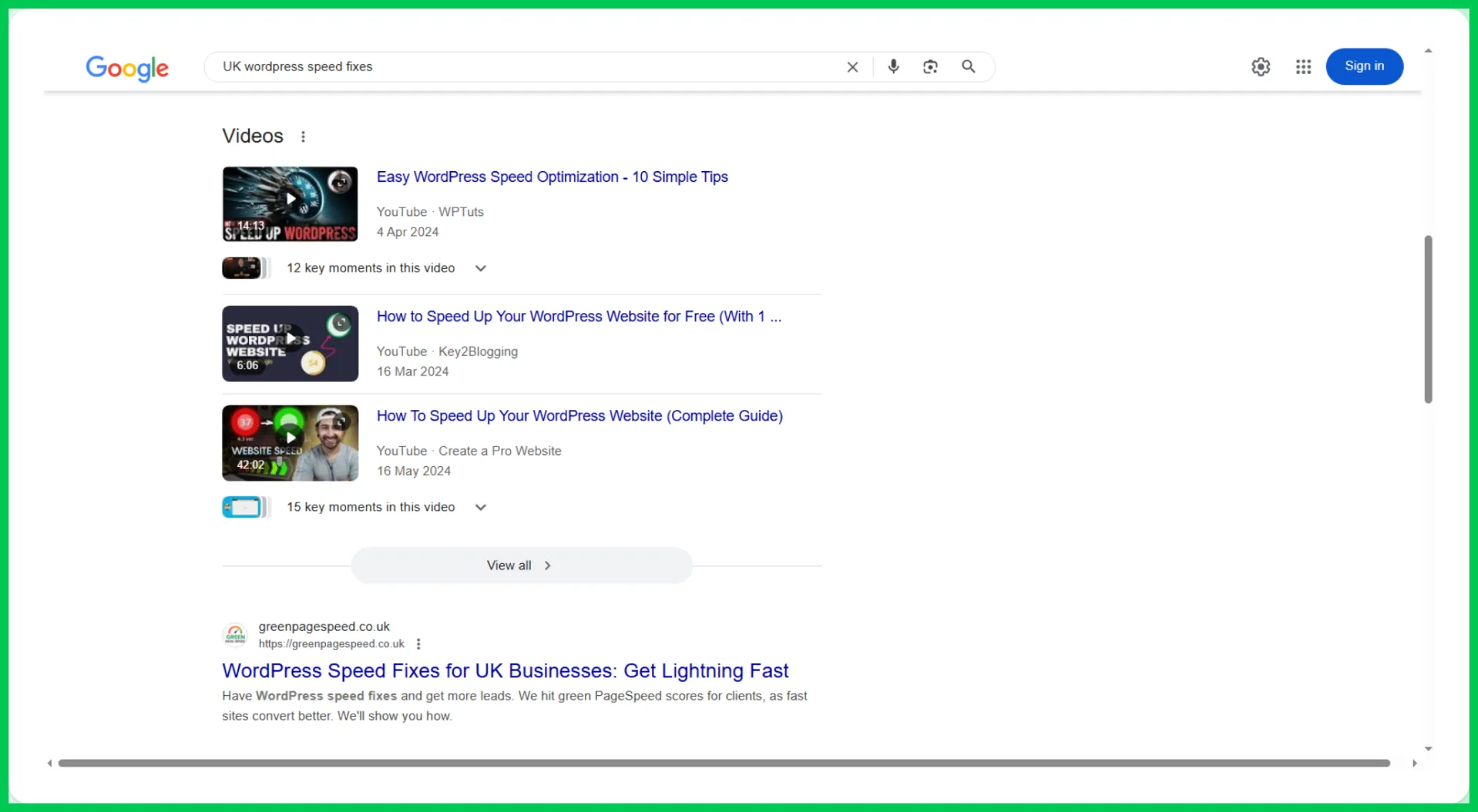1478x812 pixels.
Task: Expand 12 key moments in this video
Action: tap(481, 268)
